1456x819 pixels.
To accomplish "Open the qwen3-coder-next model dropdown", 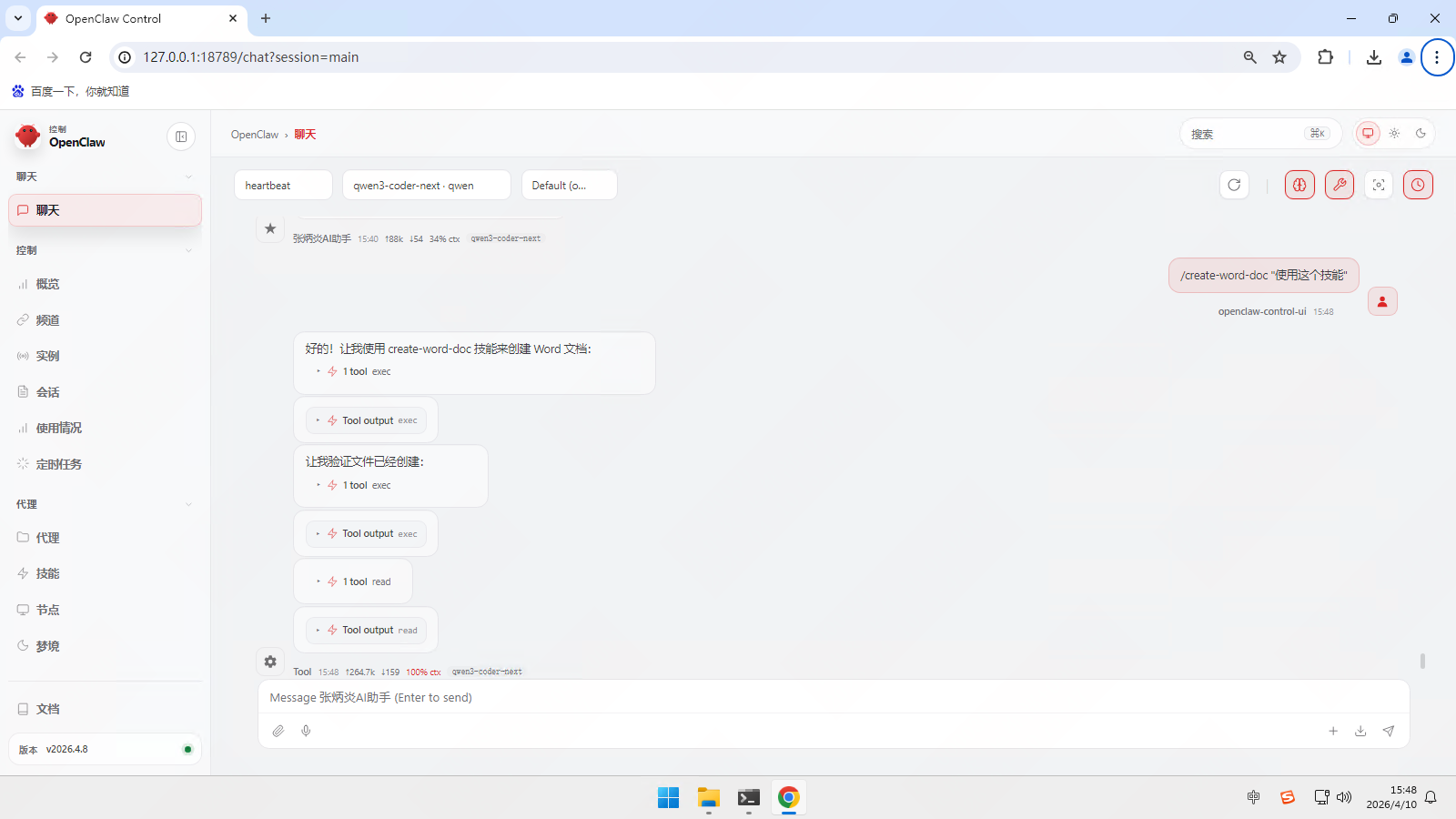I will point(426,185).
